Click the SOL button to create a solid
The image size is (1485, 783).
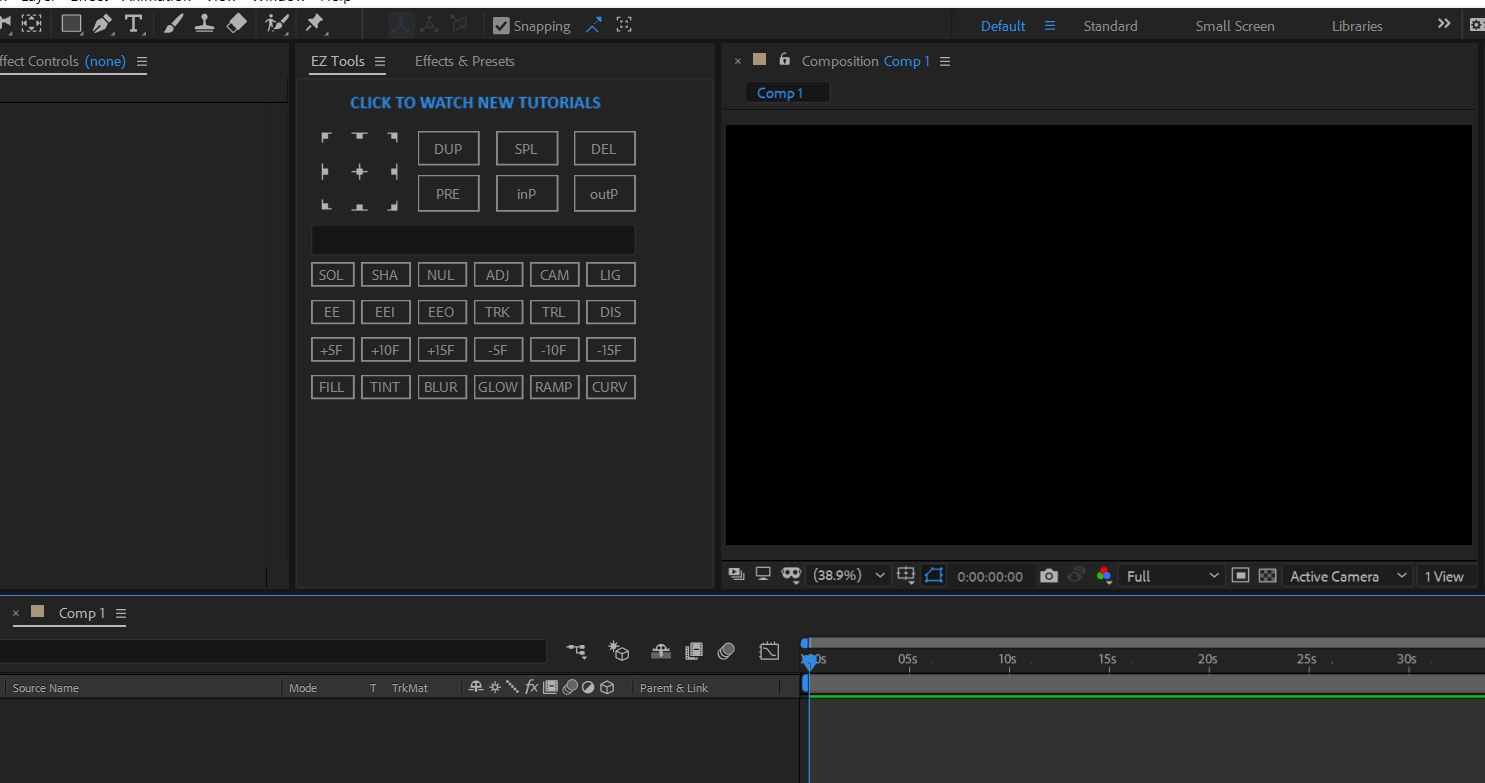pyautogui.click(x=331, y=275)
